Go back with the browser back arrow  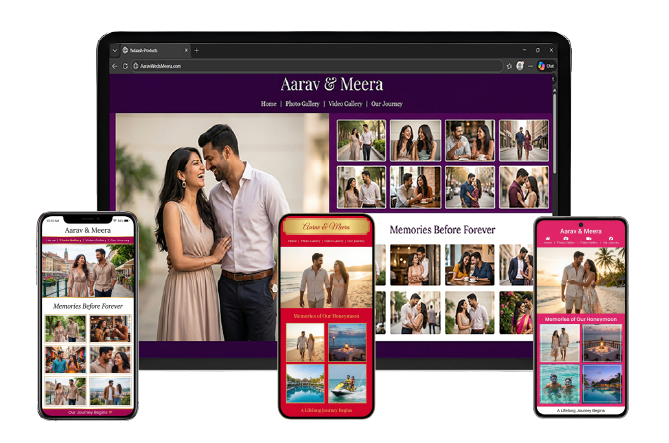[x=114, y=66]
